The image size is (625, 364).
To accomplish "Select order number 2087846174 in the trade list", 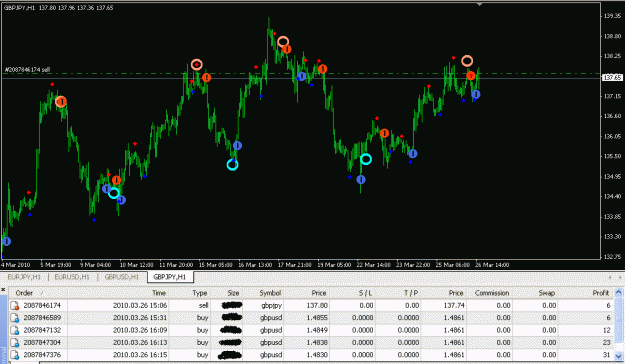I will tap(42, 305).
